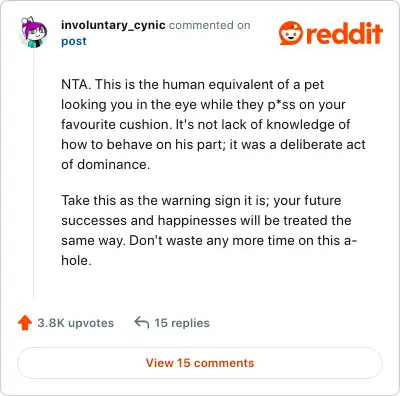Click the reply arrow icon
This screenshot has height=396, width=400.
click(142, 322)
